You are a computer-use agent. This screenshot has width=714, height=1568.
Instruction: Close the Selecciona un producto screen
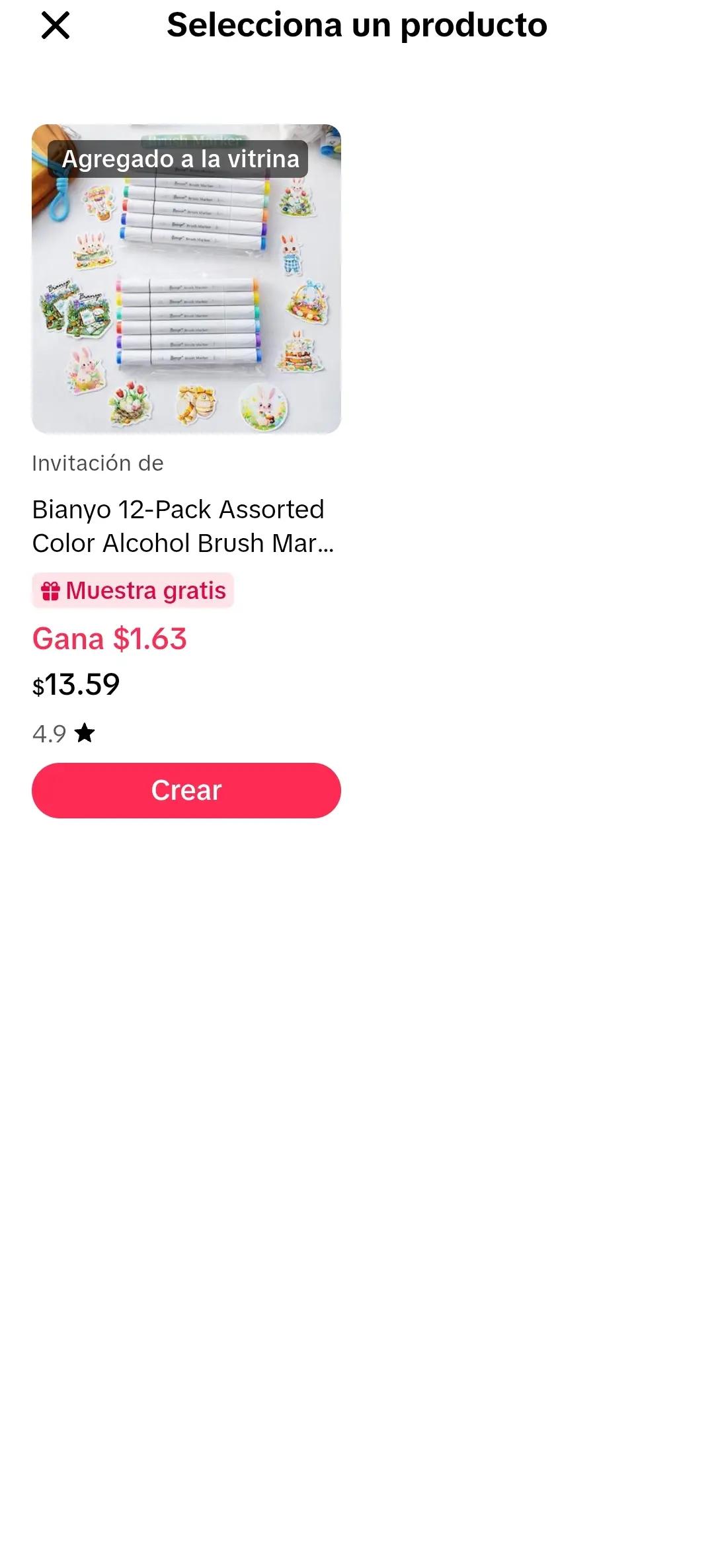click(56, 26)
